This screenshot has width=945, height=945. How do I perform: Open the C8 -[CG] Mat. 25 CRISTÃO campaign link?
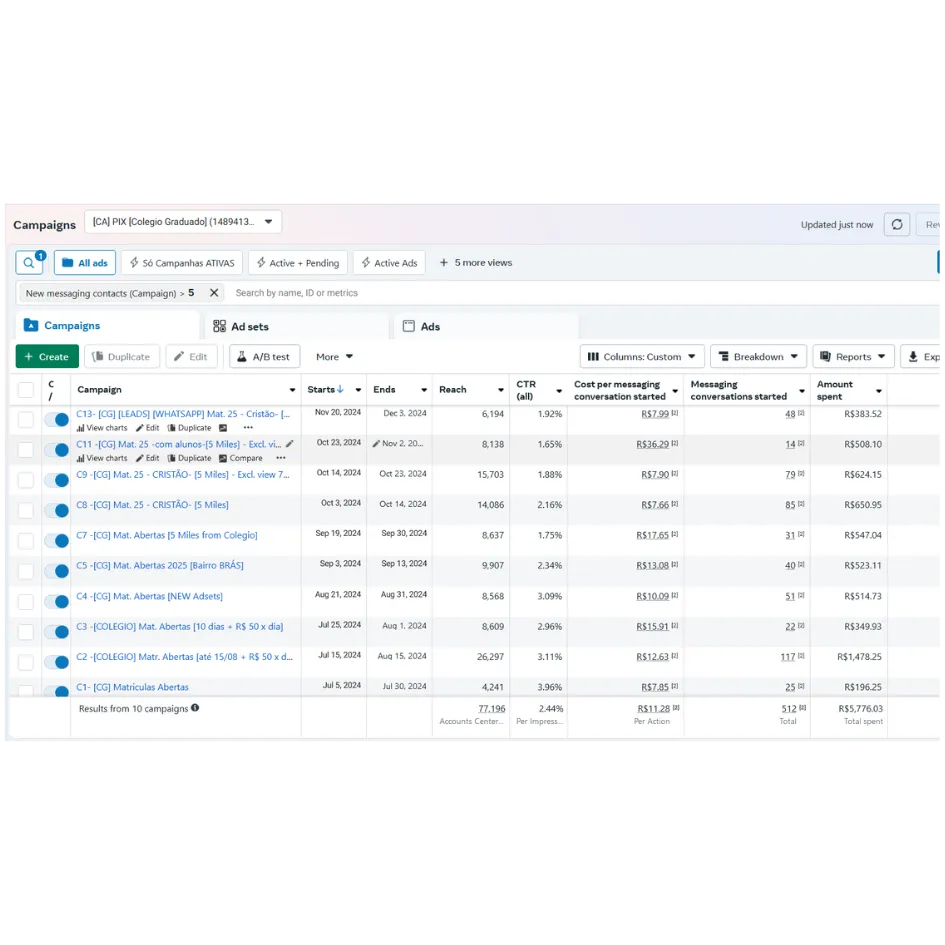[152, 504]
